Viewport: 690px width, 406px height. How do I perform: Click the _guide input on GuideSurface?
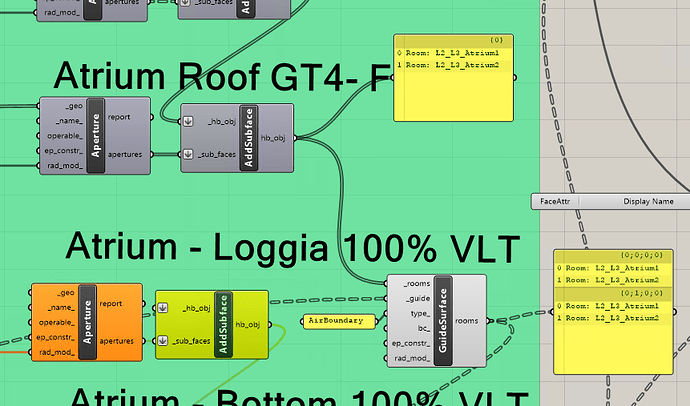tap(418, 299)
